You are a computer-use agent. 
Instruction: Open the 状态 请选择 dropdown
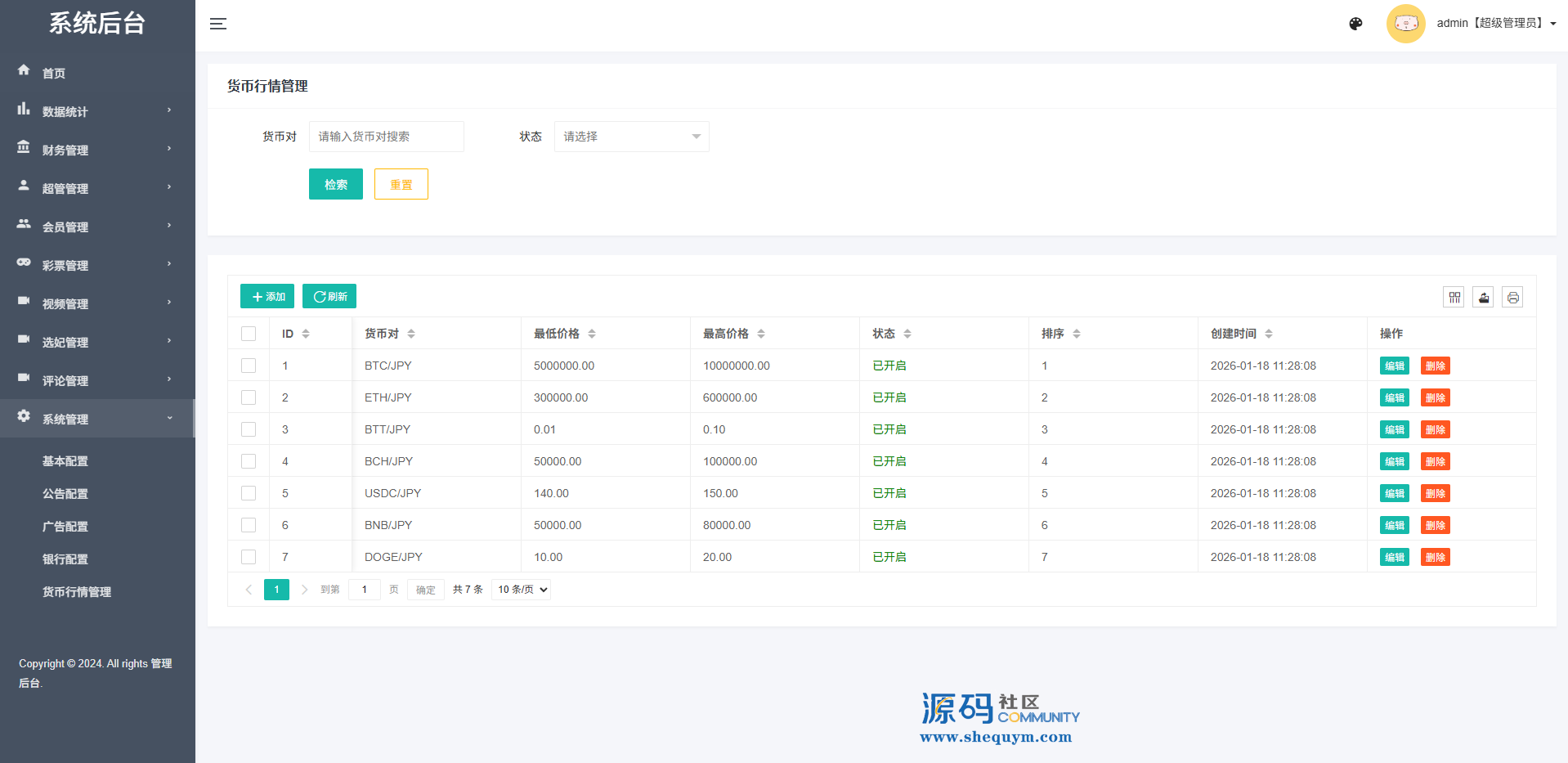(x=631, y=137)
